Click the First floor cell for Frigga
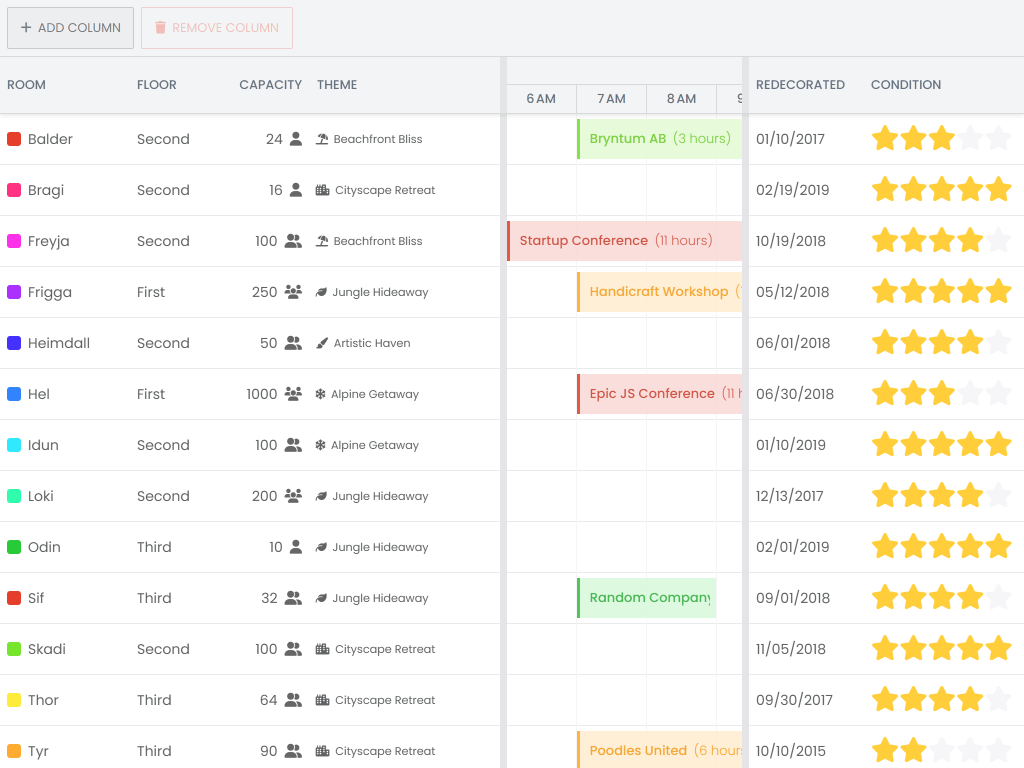The height and width of the screenshot is (768, 1024). [151, 292]
